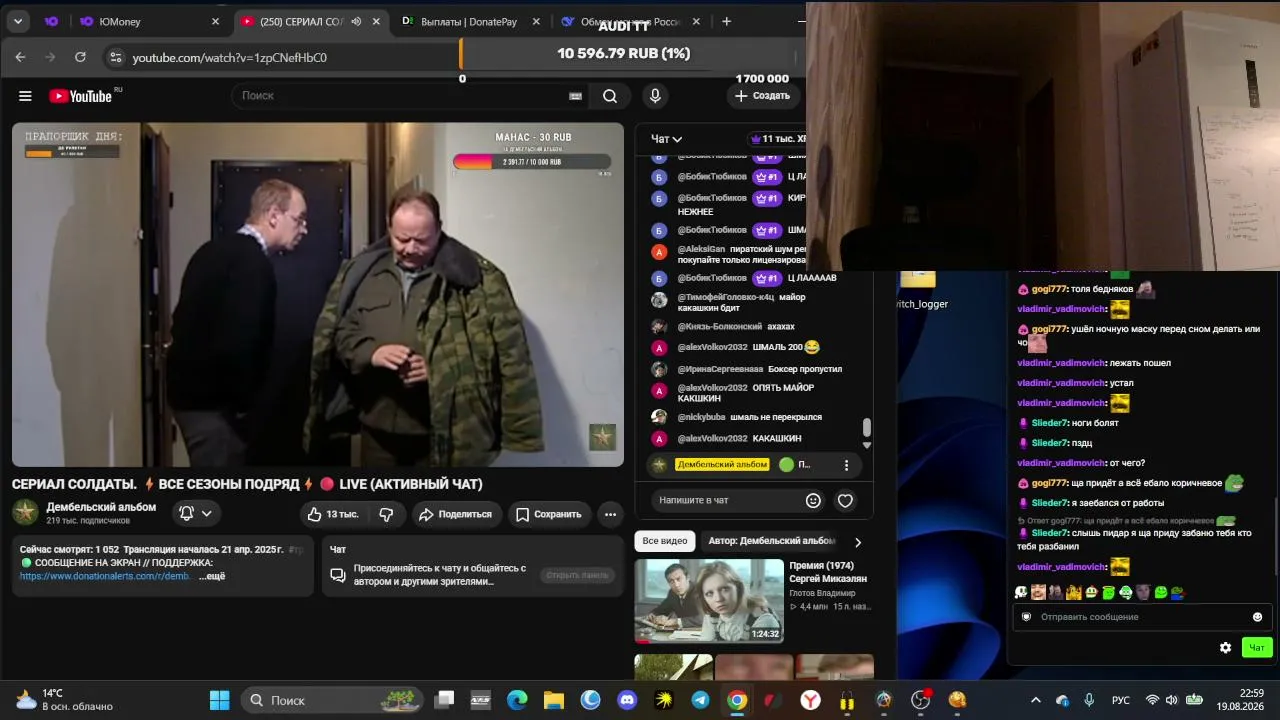The image size is (1280, 720).
Task: Open Yandex Browser from taskbar
Action: 810,700
